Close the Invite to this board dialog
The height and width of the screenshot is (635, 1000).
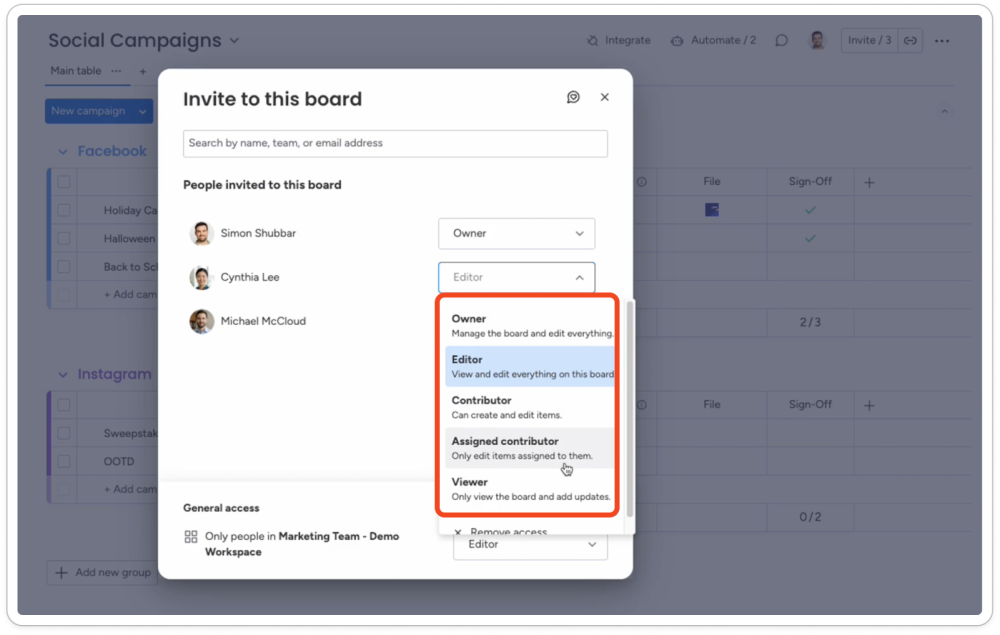[604, 97]
